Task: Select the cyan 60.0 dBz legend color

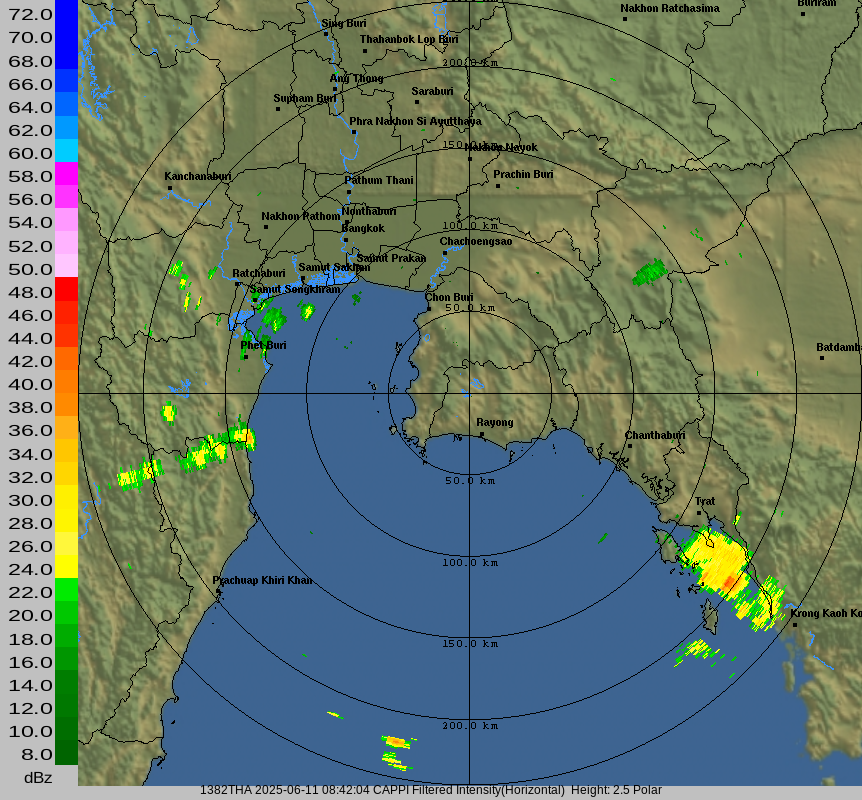Action: click(x=66, y=151)
